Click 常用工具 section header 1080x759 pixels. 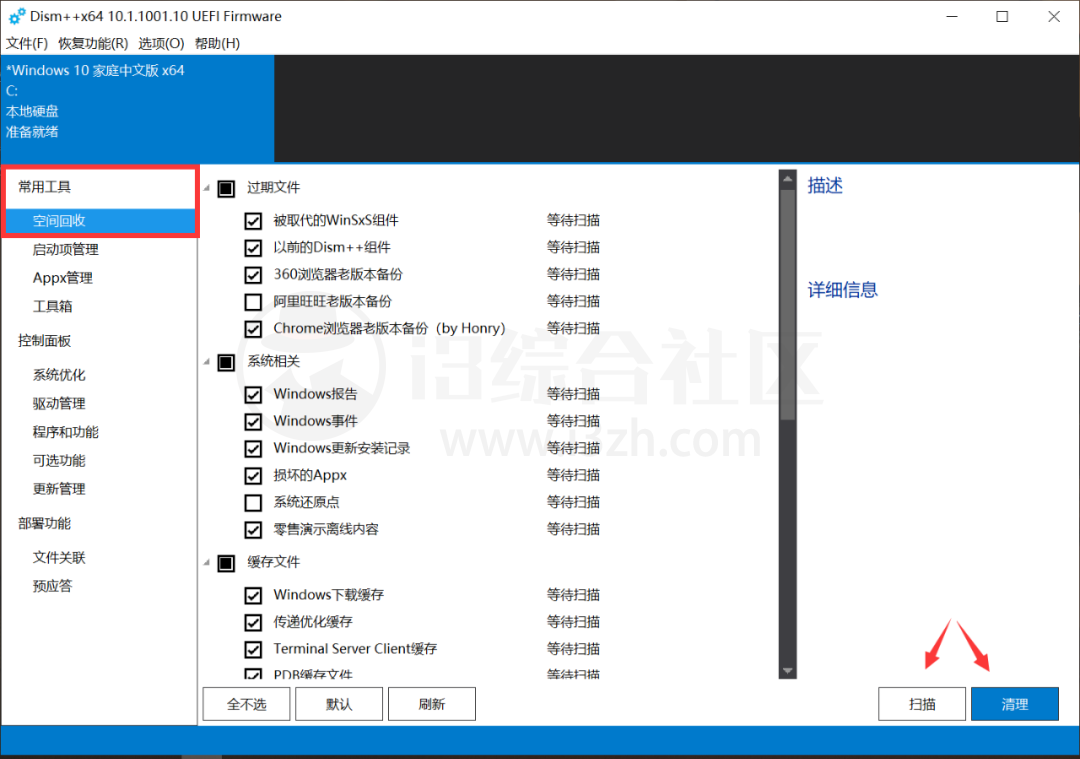click(45, 187)
